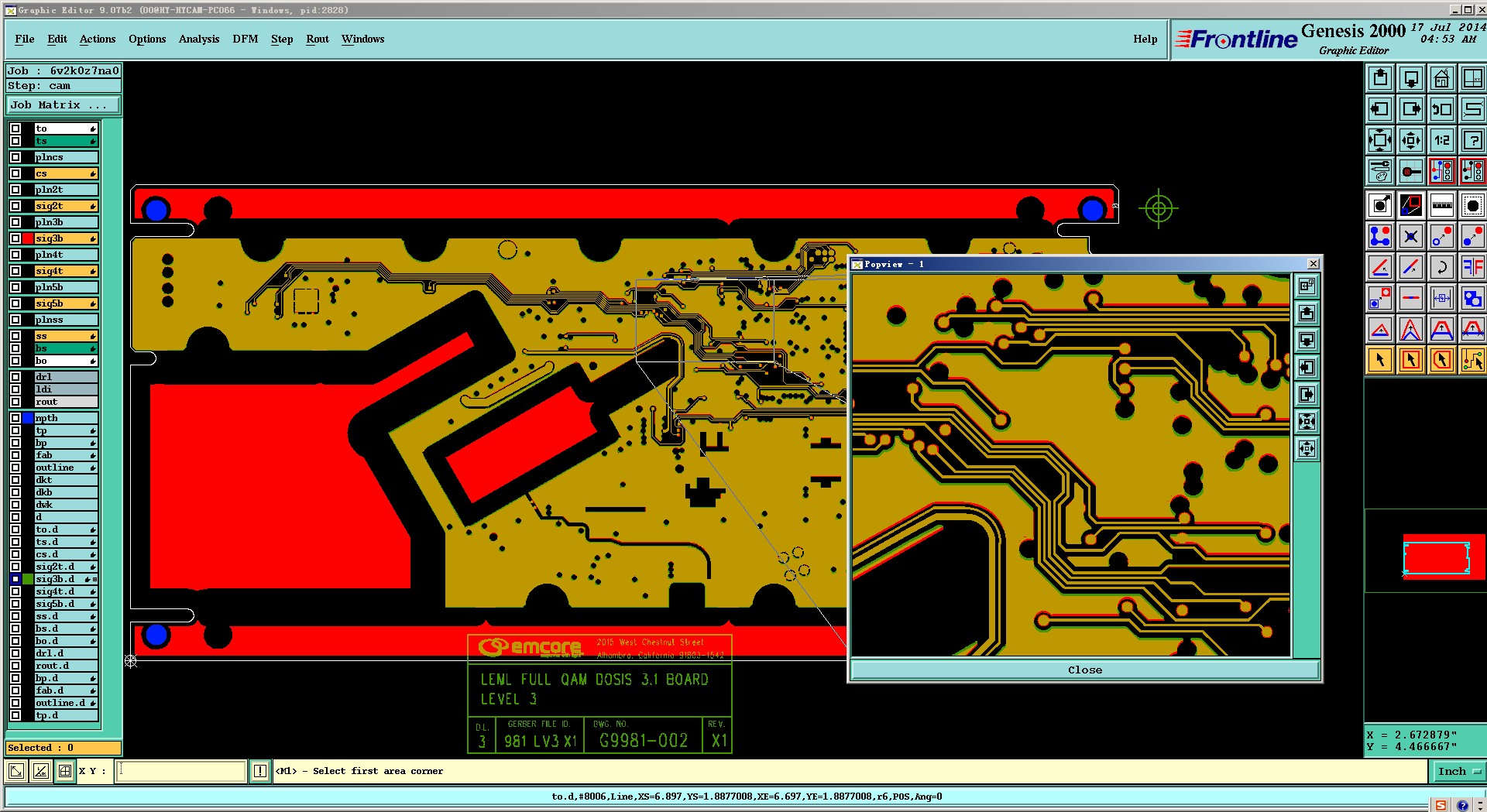
Task: Toggle checkbox for layer cs
Action: click(x=15, y=173)
